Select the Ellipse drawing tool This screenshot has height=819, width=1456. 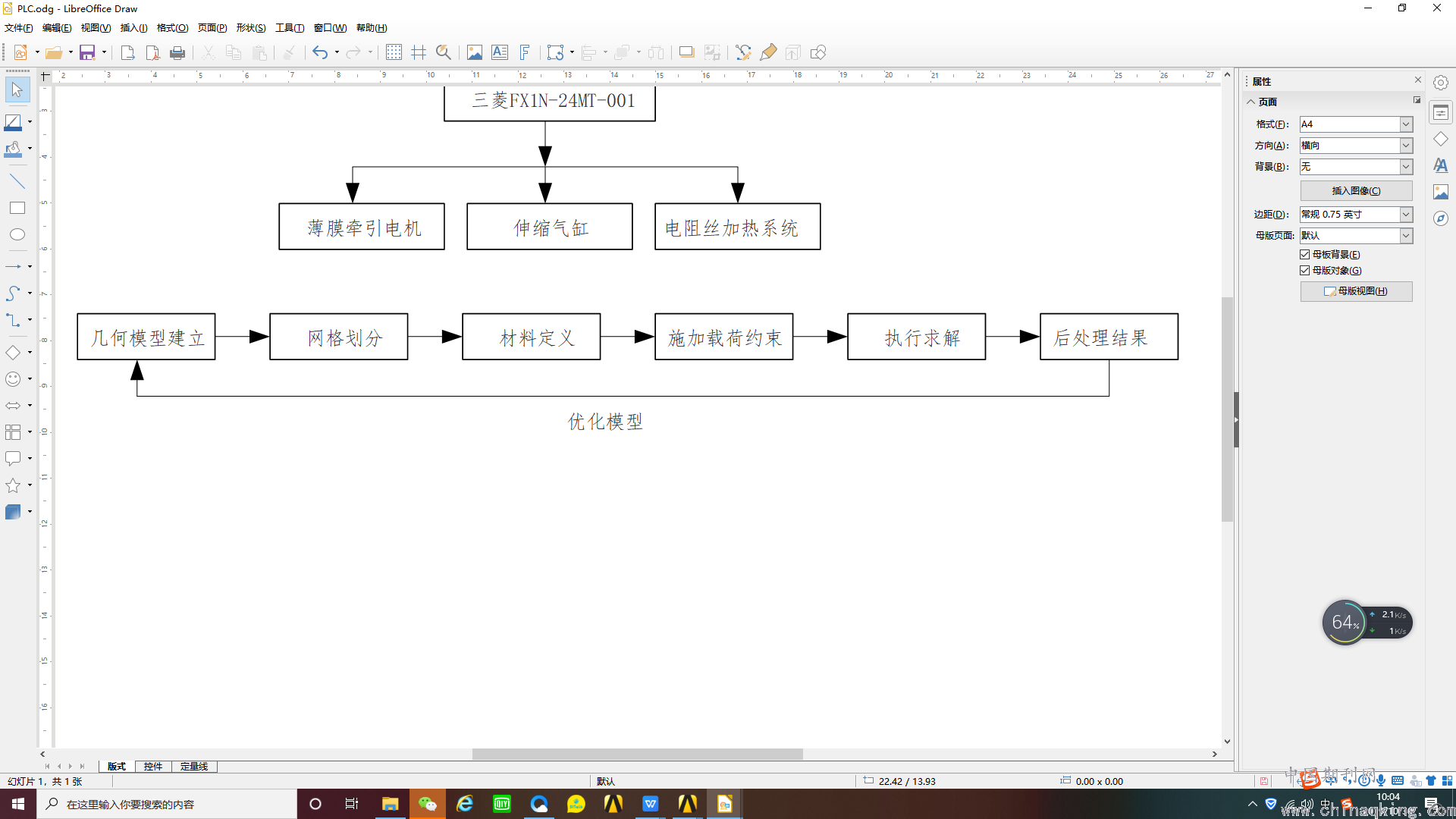coord(17,234)
